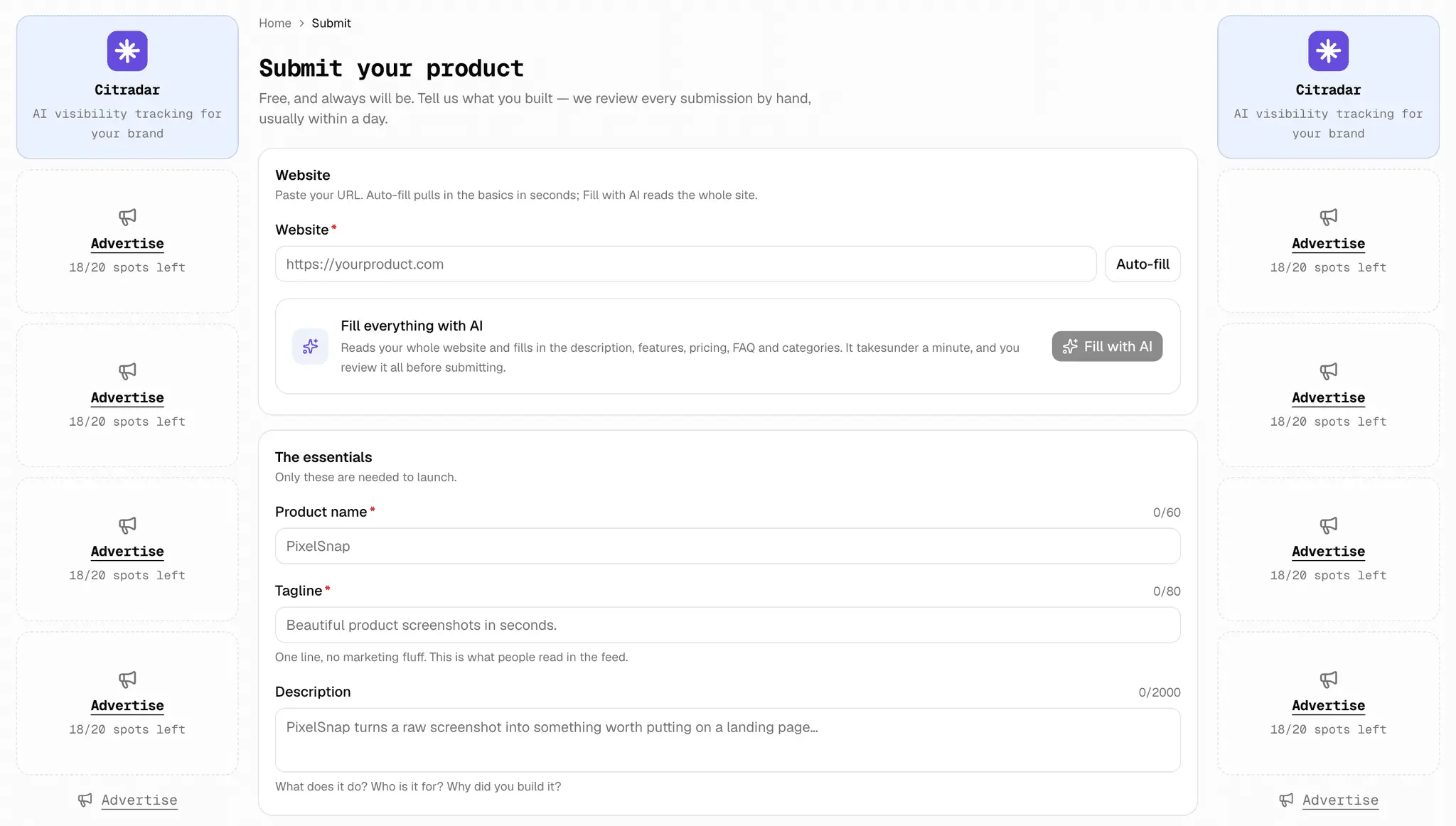
Task: Click the Submit your product heading
Action: tap(391, 68)
